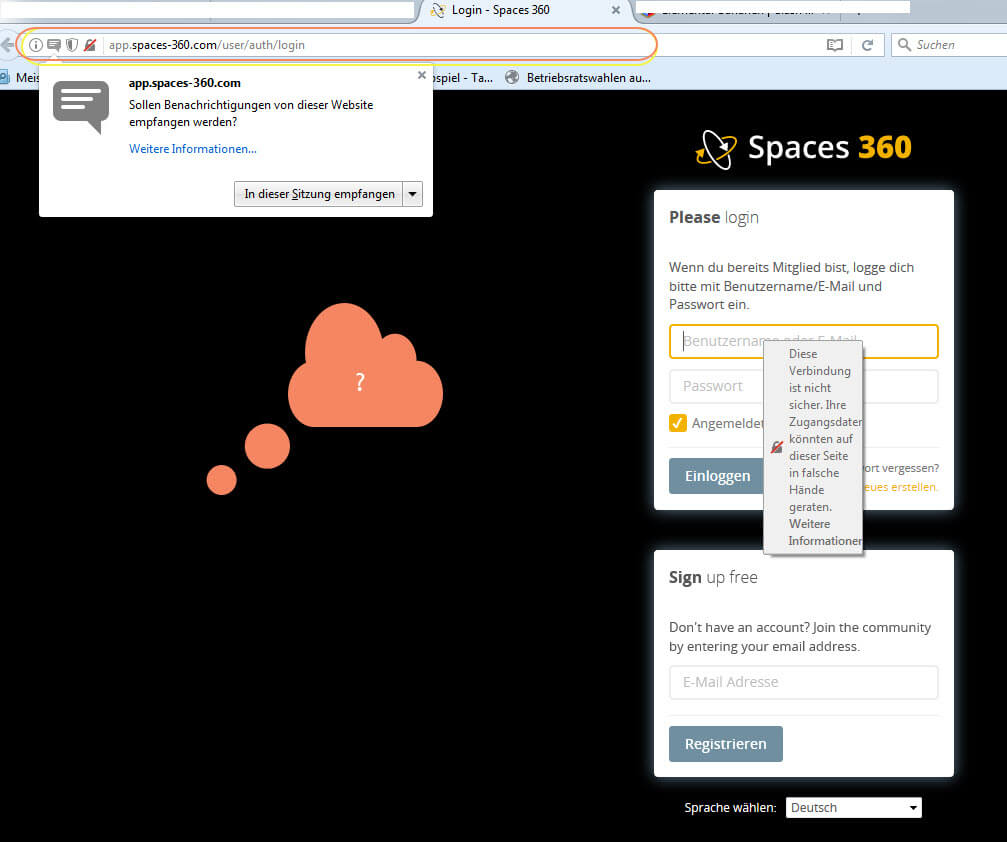Expand arrow next to 'In dieser Sitzung empfangen'
Screen dimensions: 1007x842
click(x=413, y=194)
